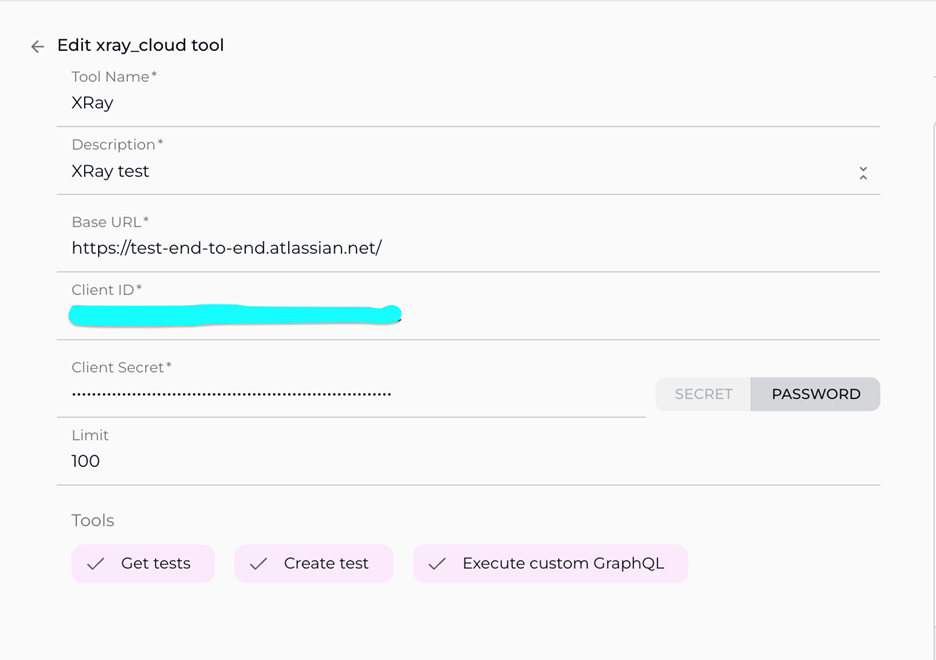Select the PASSWORD option
Viewport: 936px width, 660px height.
coord(815,394)
